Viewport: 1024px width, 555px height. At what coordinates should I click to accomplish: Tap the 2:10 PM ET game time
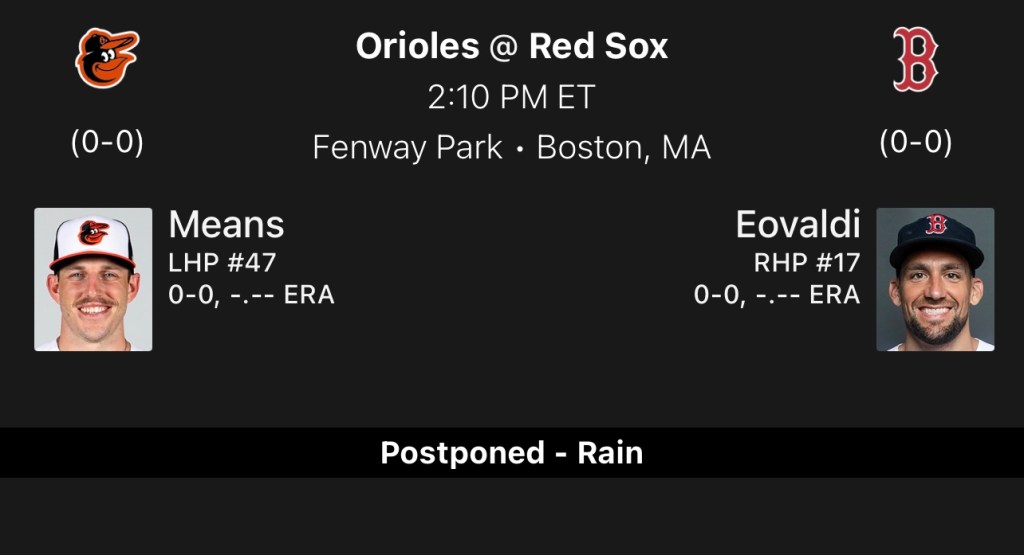coord(512,97)
